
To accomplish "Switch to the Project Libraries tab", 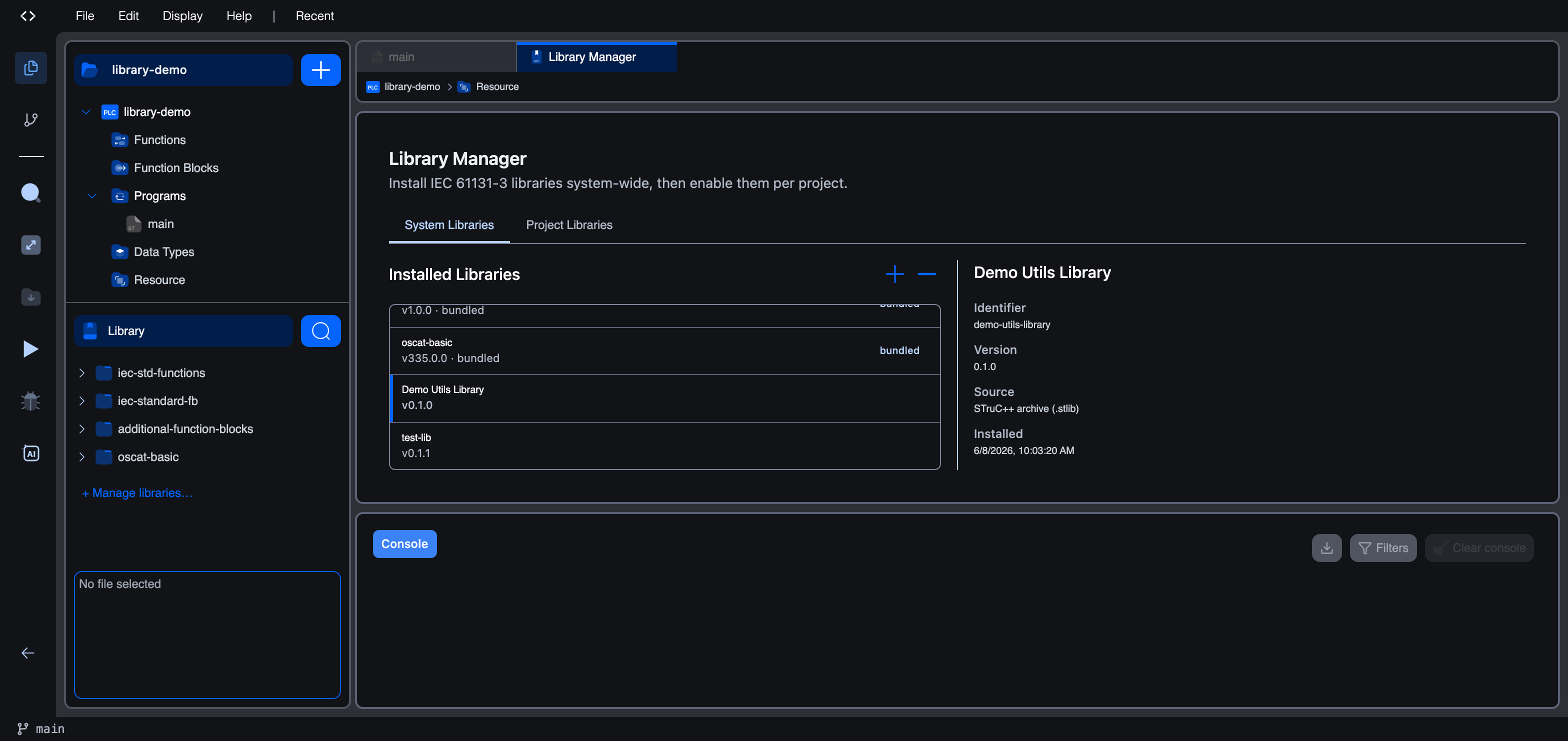I will (569, 225).
